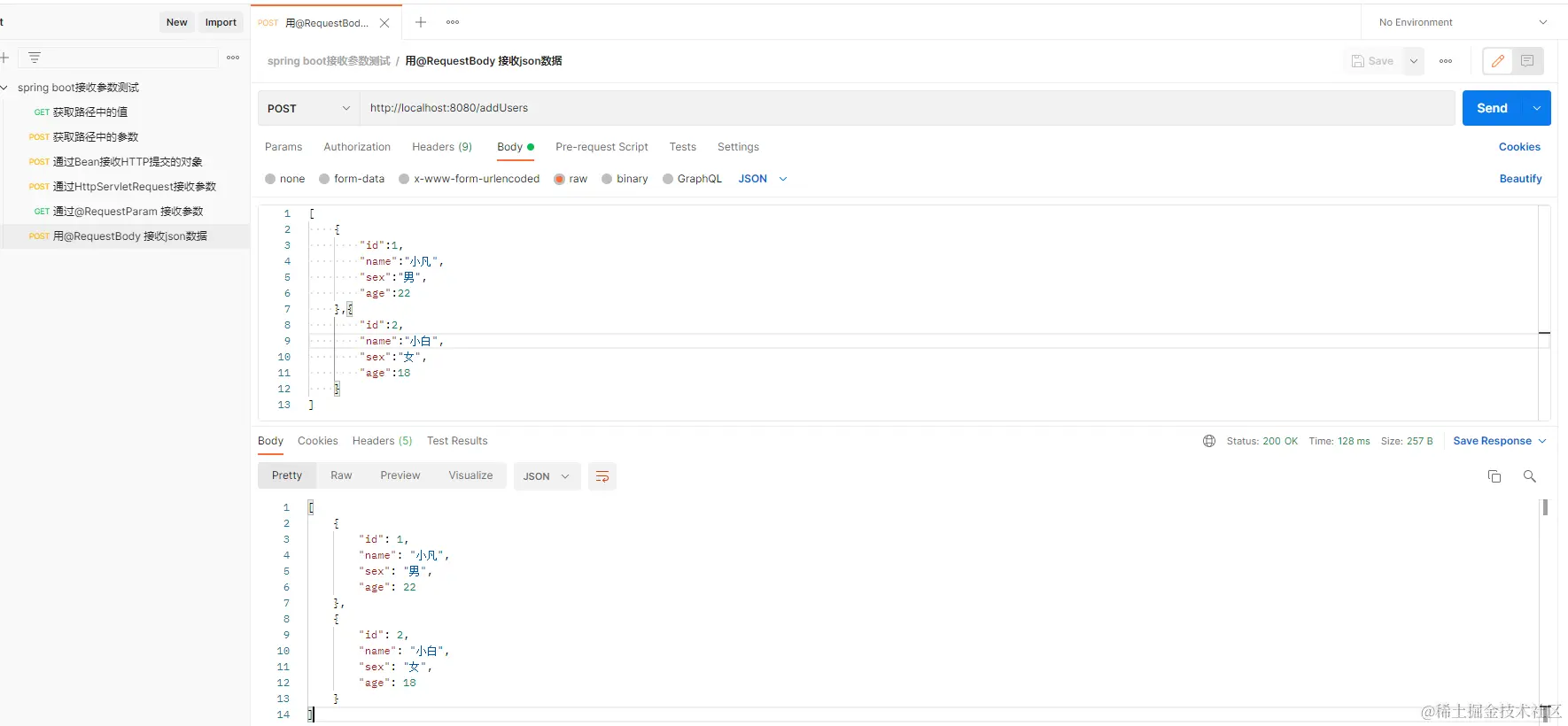Click the New button
The width and height of the screenshot is (1568, 726).
coord(177,22)
